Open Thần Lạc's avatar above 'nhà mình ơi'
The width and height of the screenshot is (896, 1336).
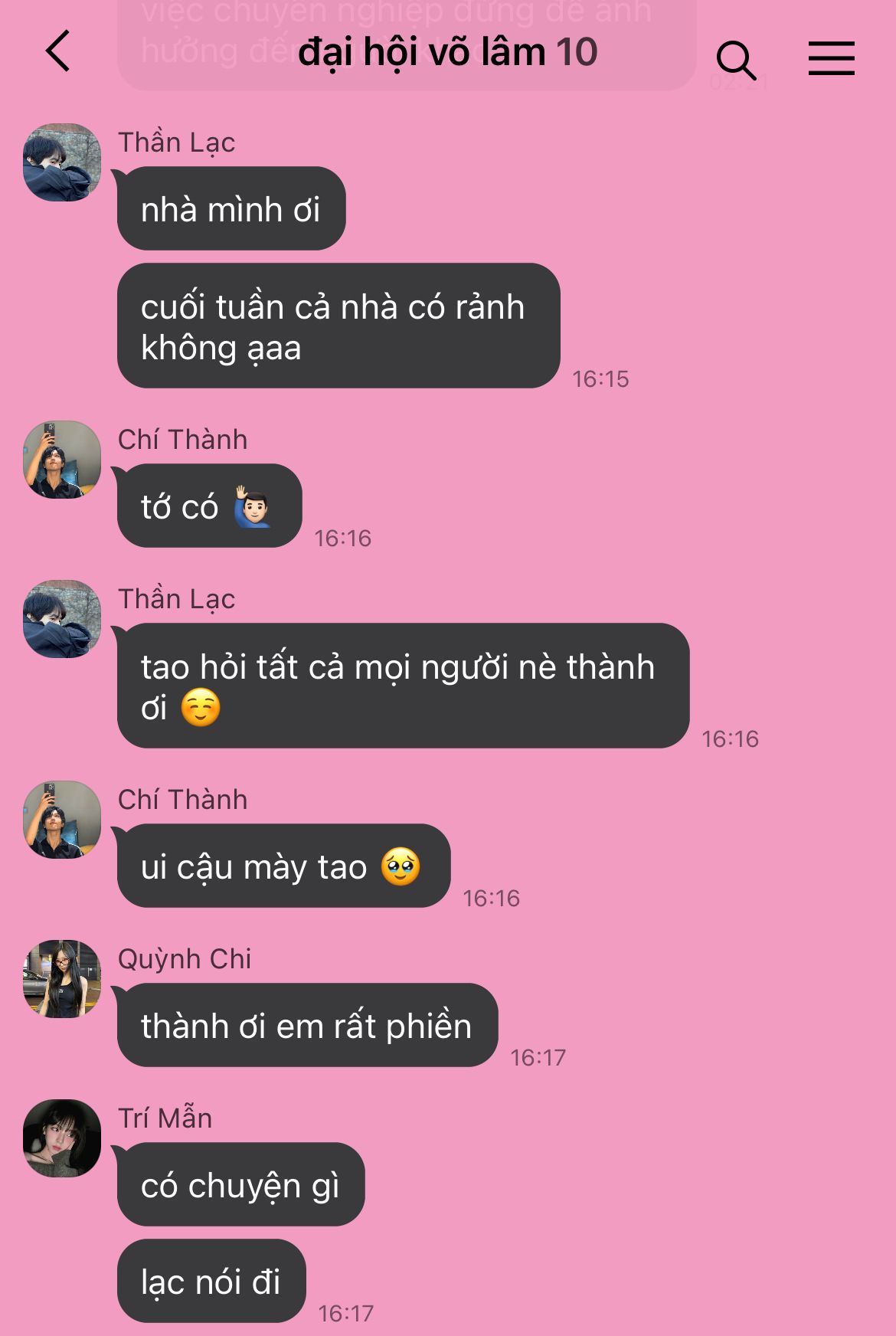62,162
